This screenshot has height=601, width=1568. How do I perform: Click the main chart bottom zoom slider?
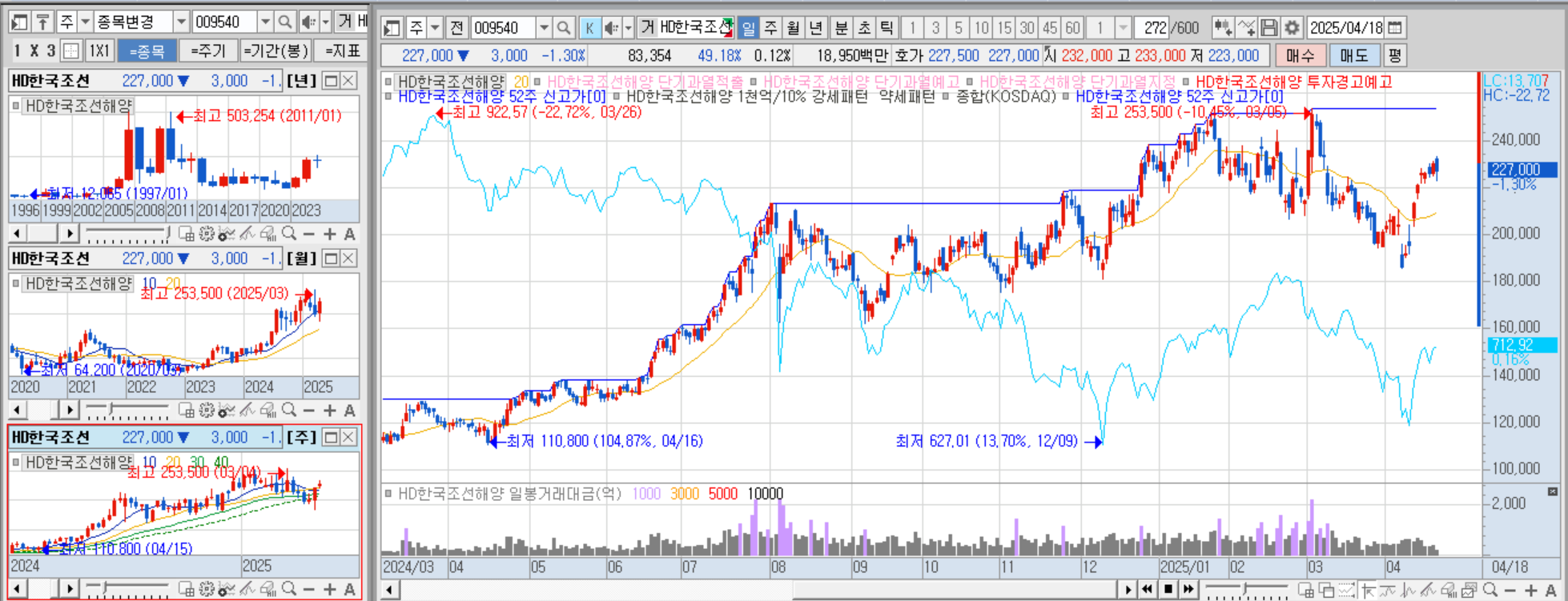[1245, 591]
